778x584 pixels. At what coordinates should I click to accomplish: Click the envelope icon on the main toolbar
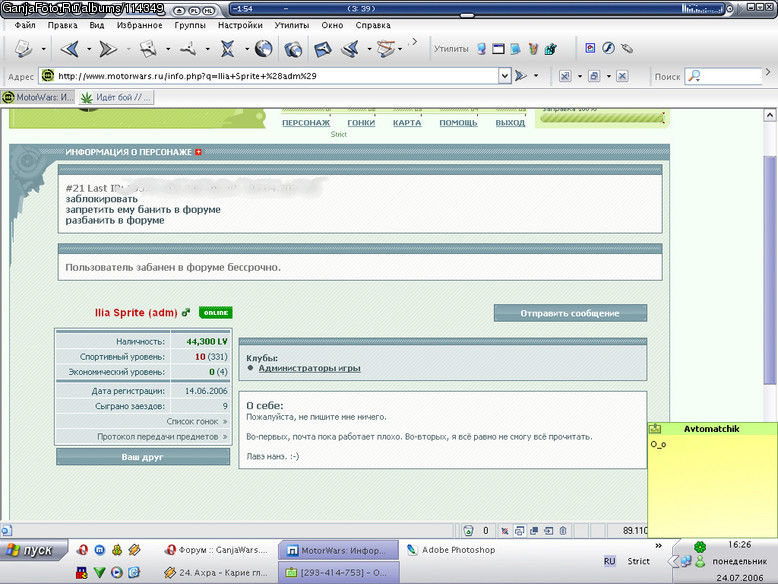pyautogui.click(x=323, y=49)
